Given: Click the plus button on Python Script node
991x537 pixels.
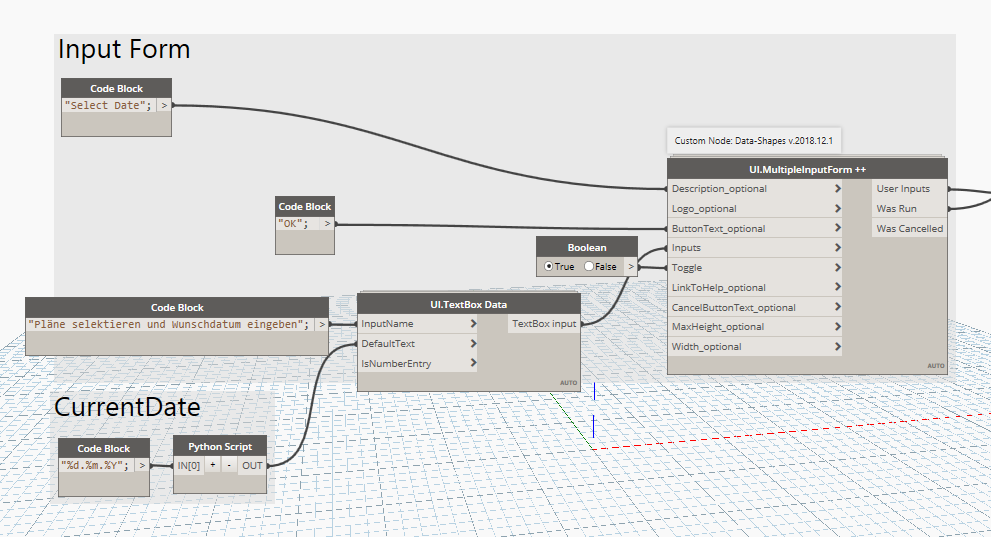Looking at the screenshot, I should click(x=212, y=465).
